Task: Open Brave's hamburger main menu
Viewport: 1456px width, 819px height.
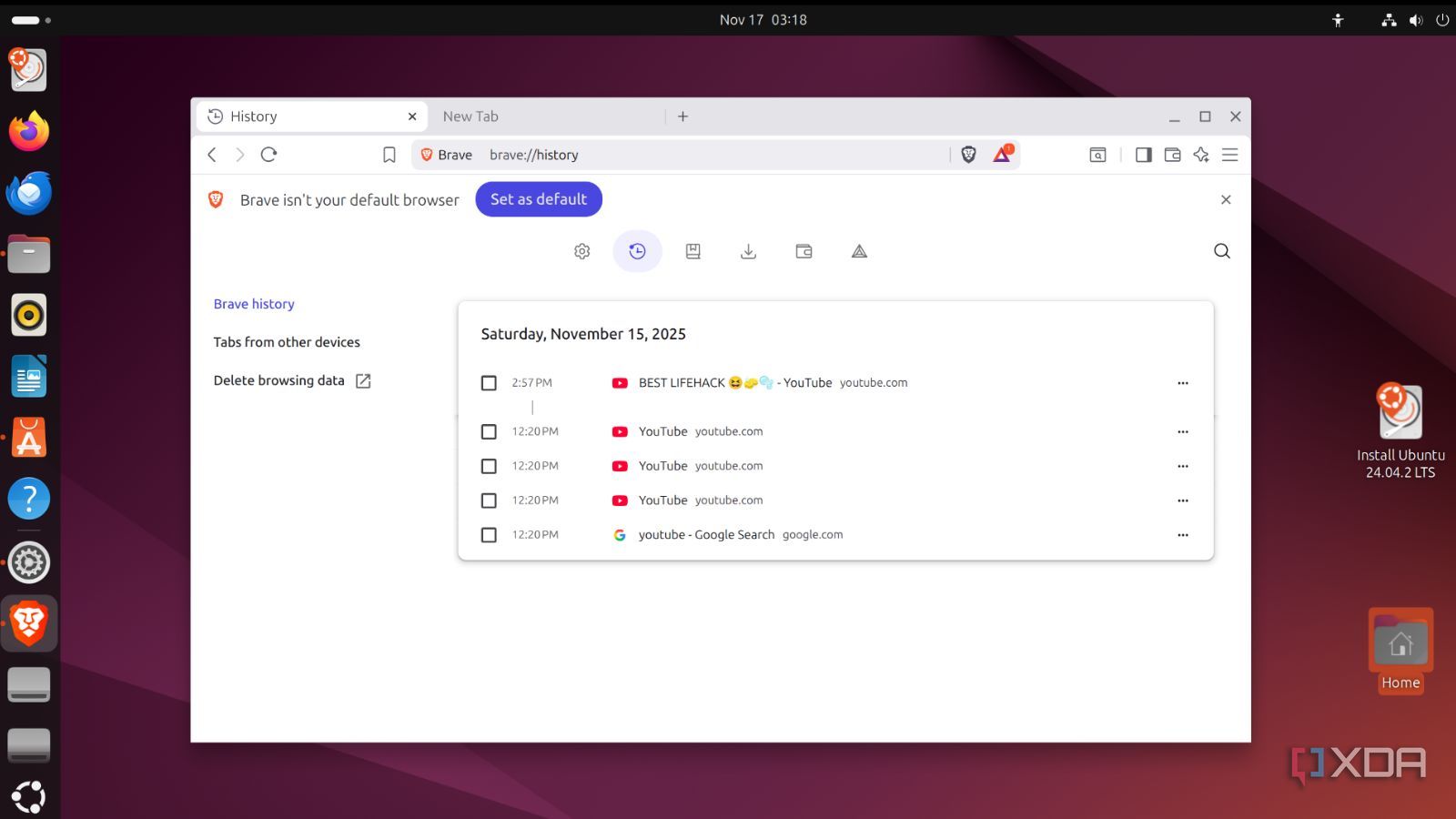Action: pos(1229,155)
